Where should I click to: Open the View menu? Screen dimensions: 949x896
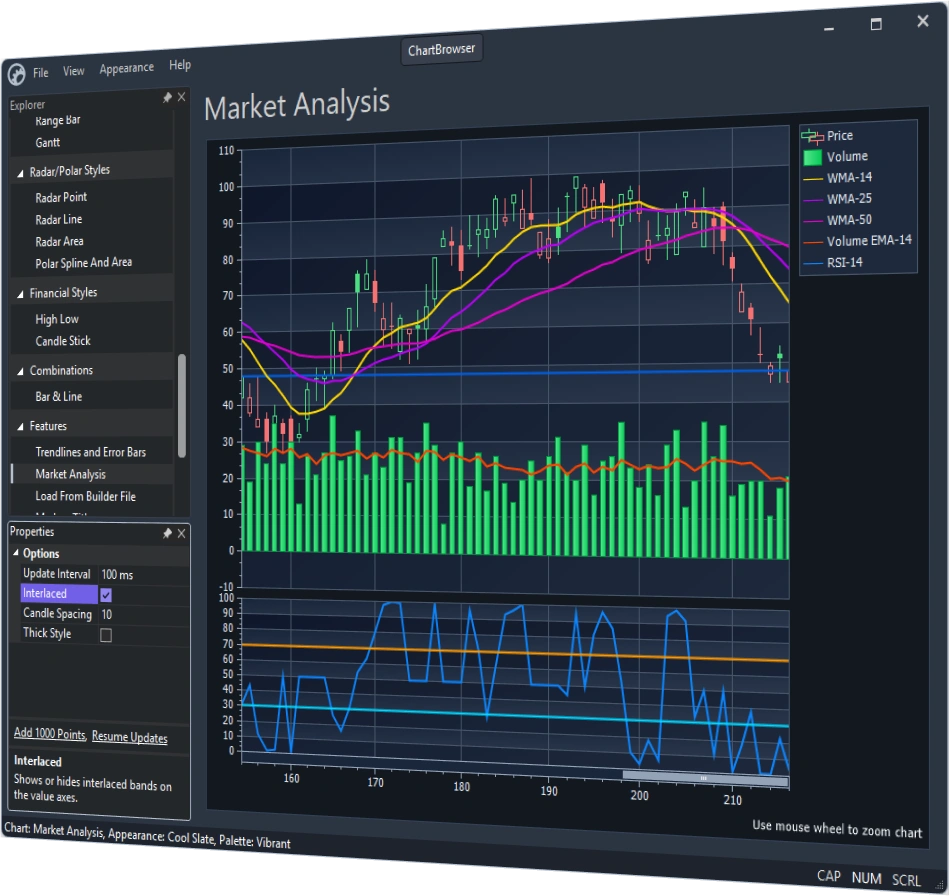click(x=74, y=71)
